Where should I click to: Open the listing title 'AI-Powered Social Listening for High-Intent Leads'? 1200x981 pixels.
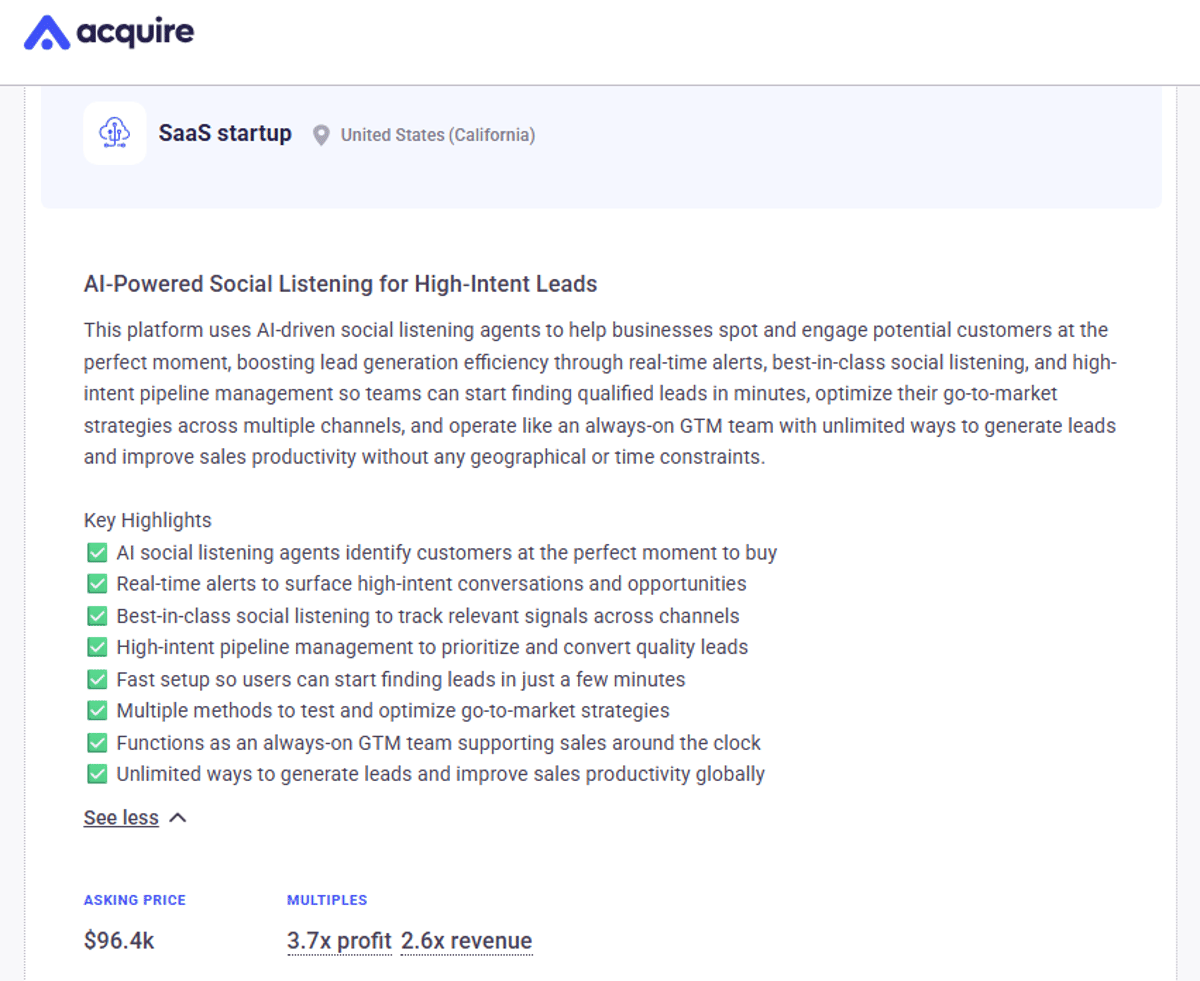pos(340,284)
